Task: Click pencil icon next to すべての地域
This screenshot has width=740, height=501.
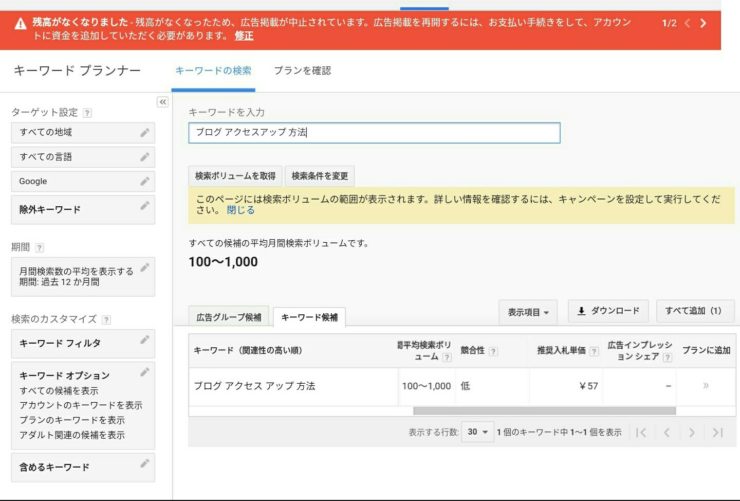Action: [x=145, y=132]
